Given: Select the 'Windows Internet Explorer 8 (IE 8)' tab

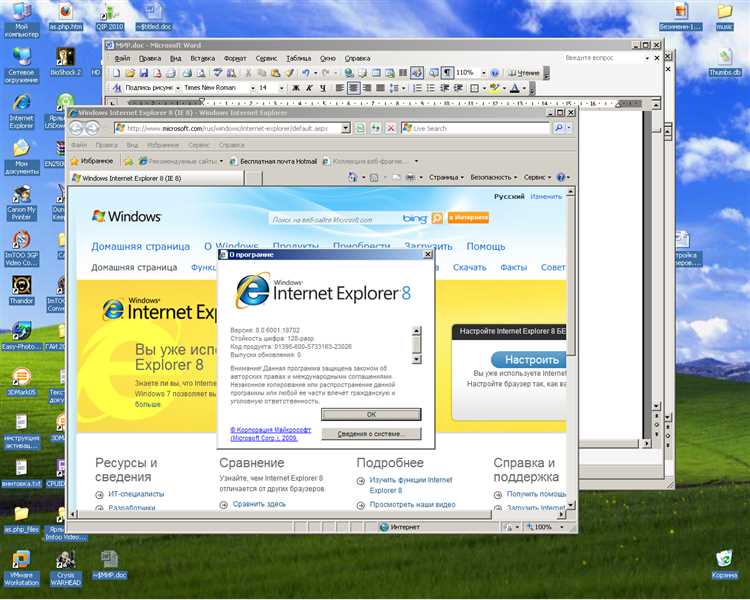Looking at the screenshot, I should pyautogui.click(x=157, y=178).
